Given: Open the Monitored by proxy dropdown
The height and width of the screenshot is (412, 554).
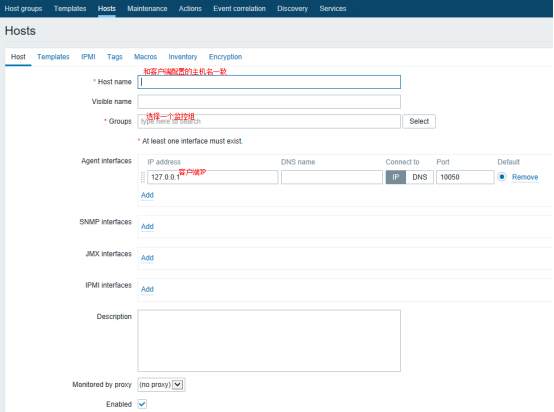Looking at the screenshot, I should 161,384.
